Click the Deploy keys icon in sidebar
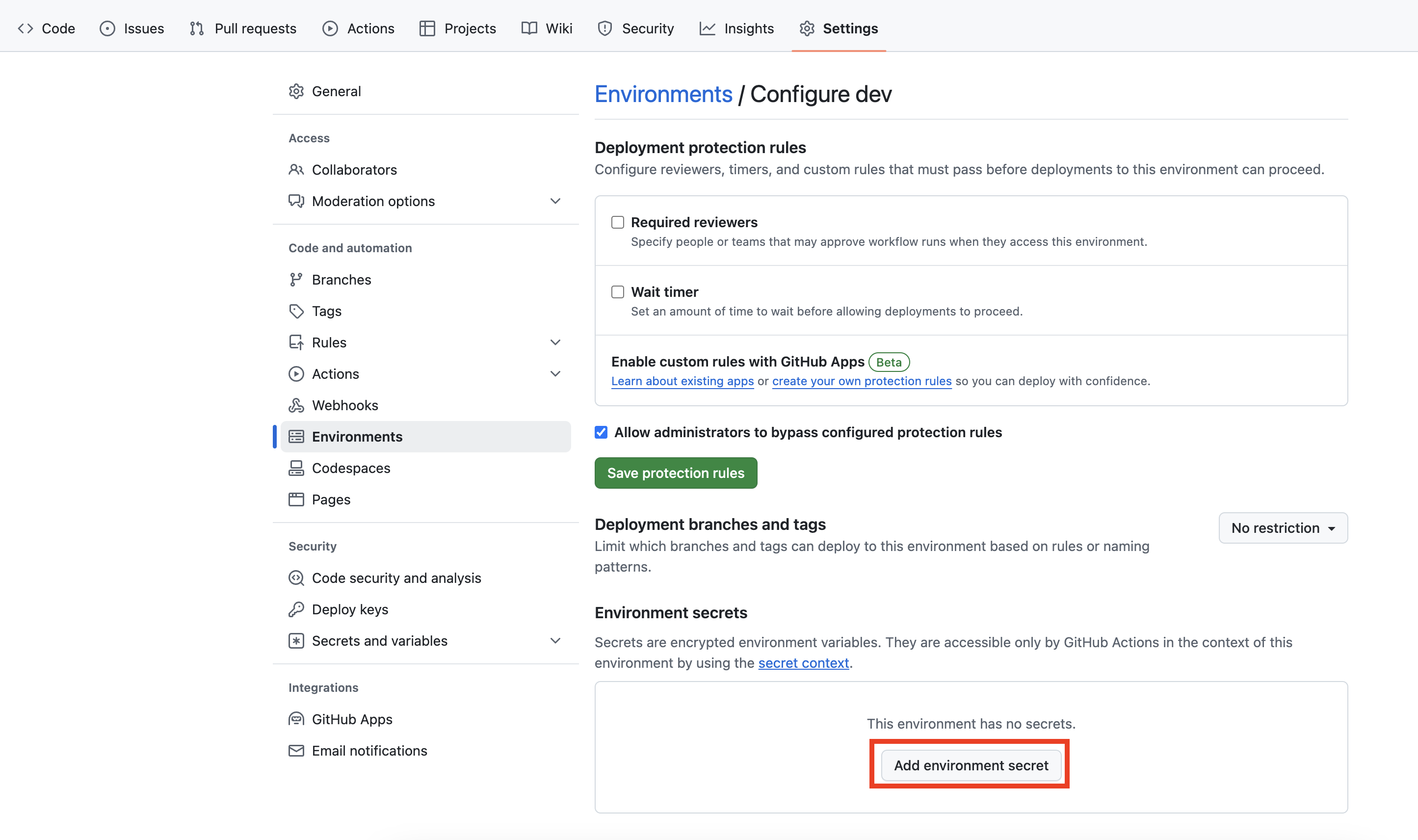Screen dimensions: 1418x840 (x=295, y=609)
